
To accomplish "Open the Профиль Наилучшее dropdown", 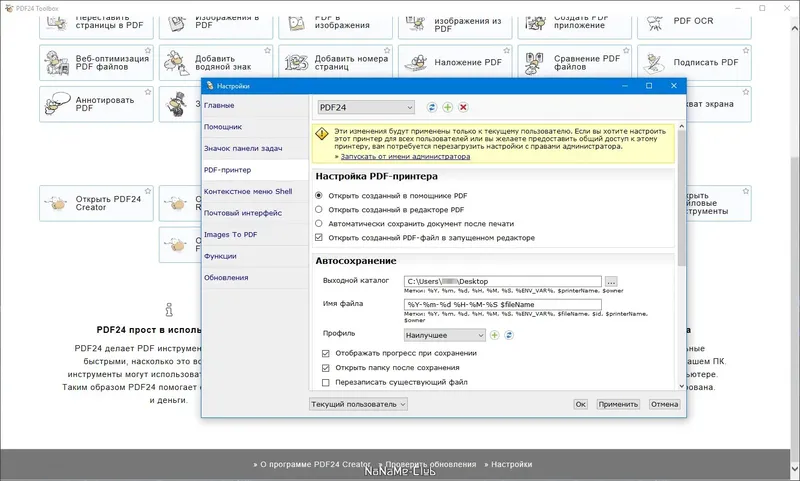I will coord(444,335).
